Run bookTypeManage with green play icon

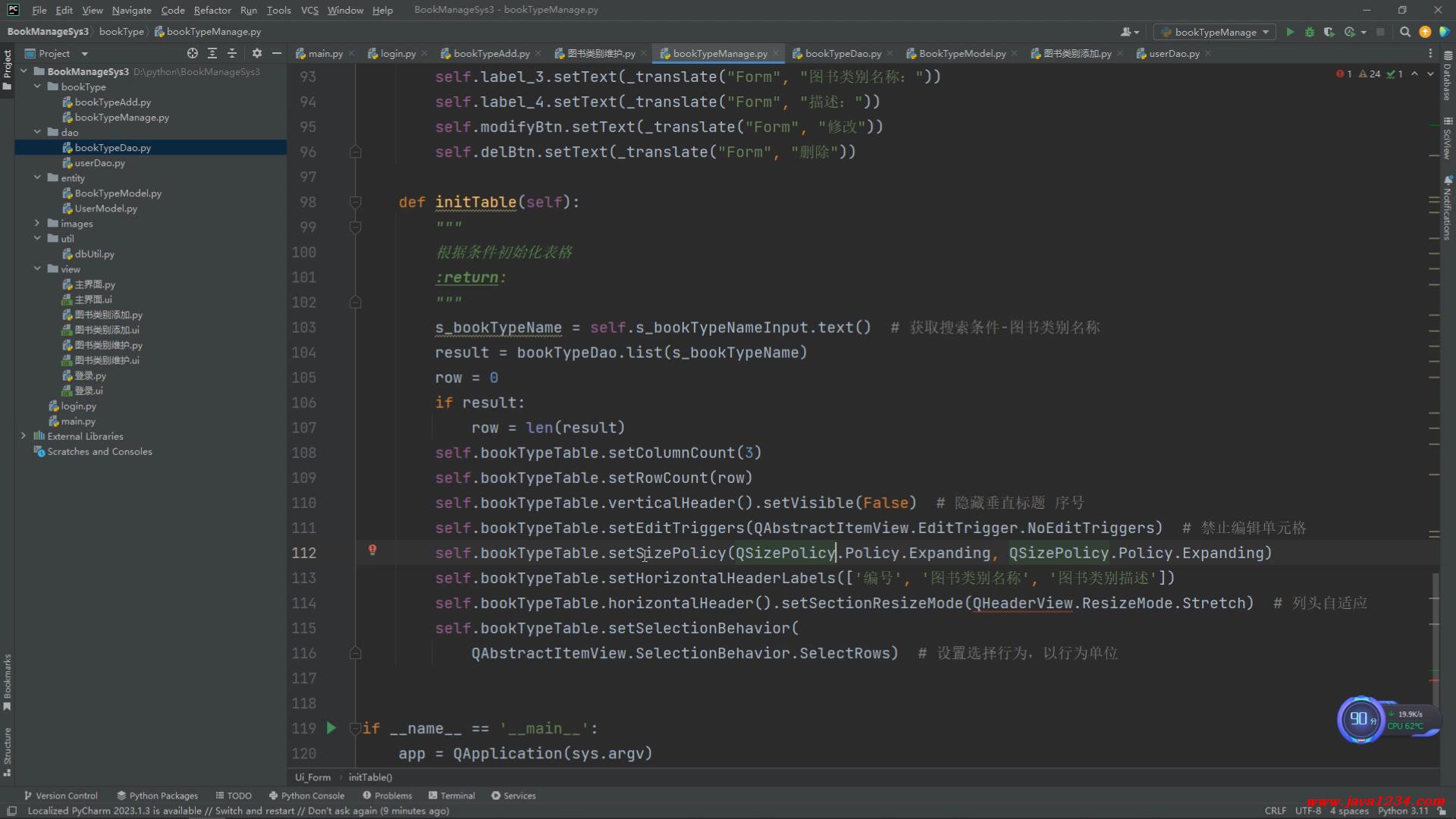click(1290, 32)
